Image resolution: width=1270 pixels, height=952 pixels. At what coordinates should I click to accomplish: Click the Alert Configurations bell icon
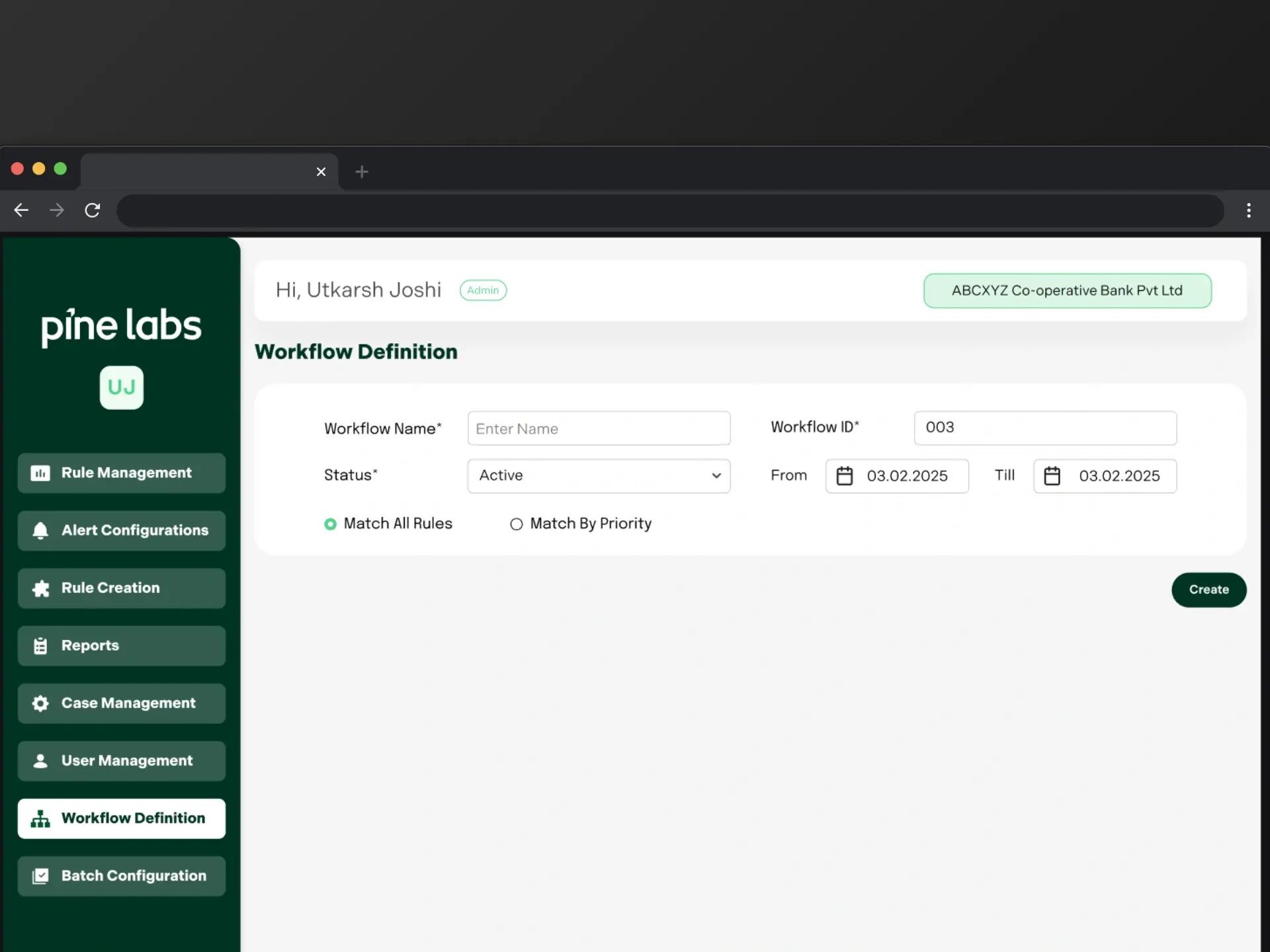pos(40,531)
